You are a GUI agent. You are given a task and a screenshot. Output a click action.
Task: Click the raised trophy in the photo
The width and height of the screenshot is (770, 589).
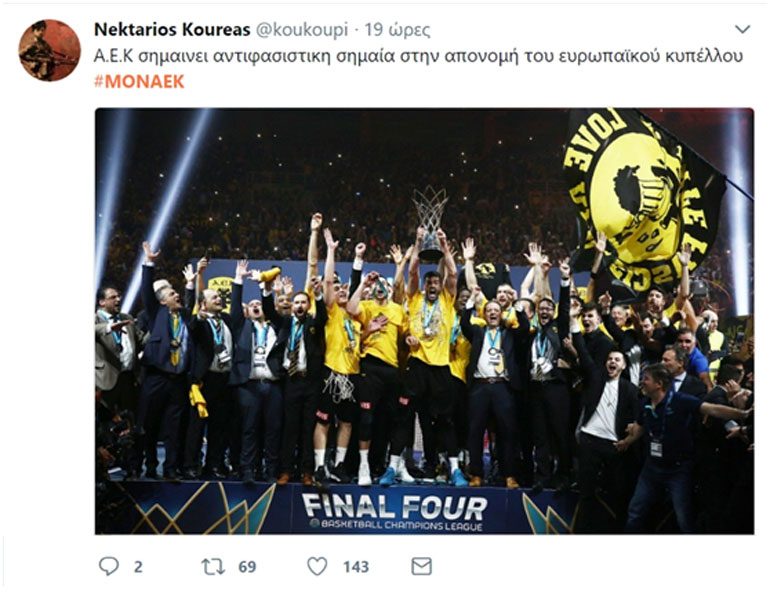coord(430,222)
